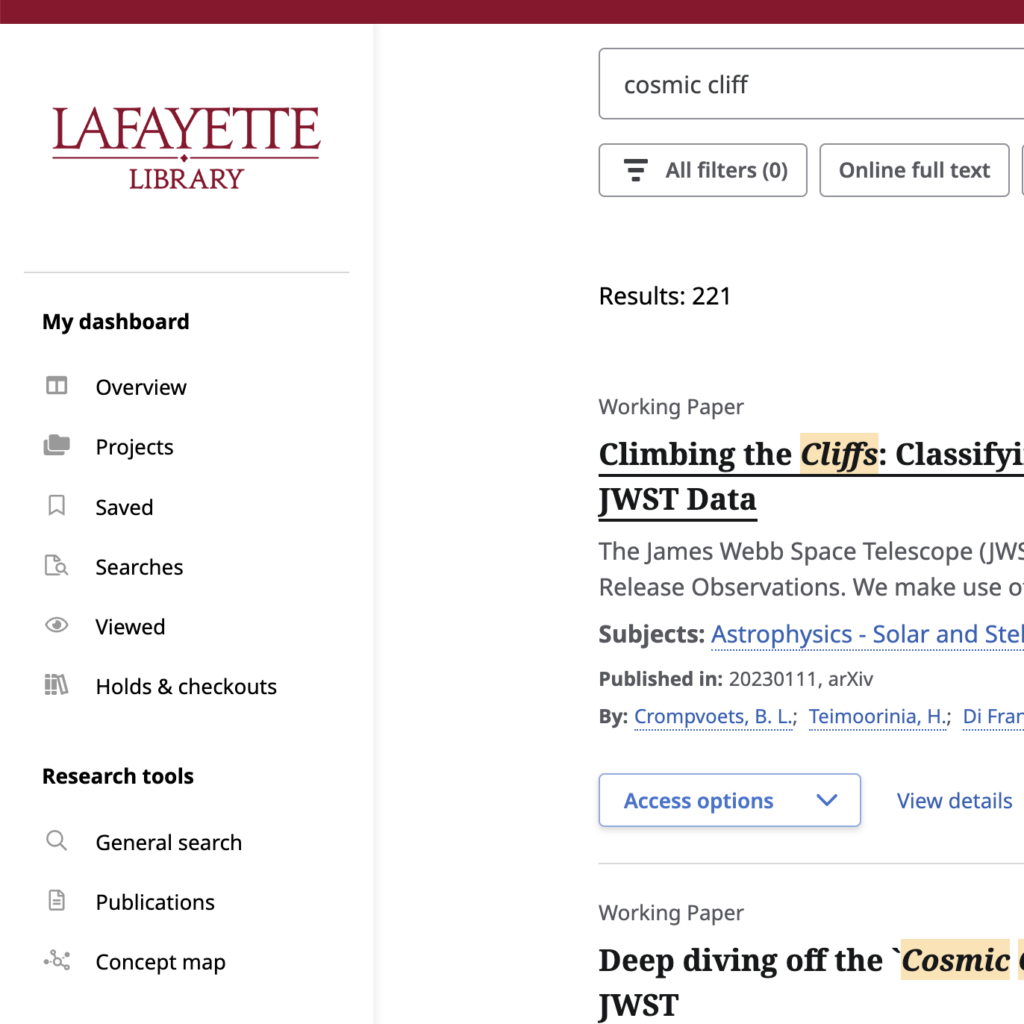Click the Concept map node icon
Screen dimensions: 1024x1024
57,961
